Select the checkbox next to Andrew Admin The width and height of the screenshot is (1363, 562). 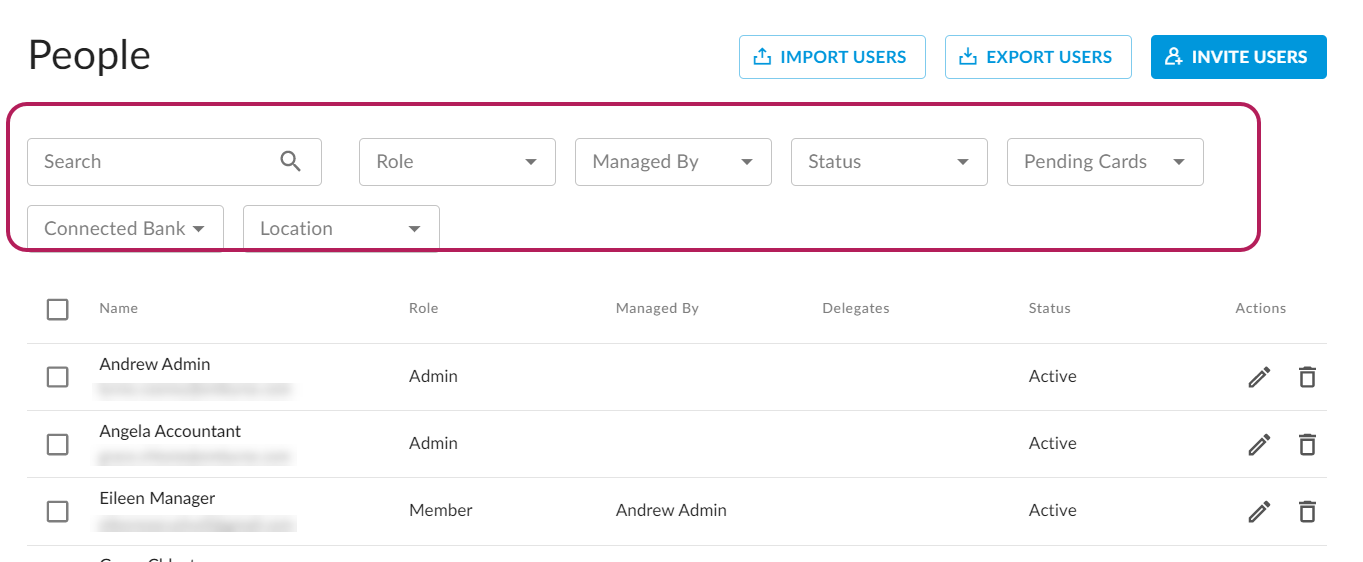[58, 377]
